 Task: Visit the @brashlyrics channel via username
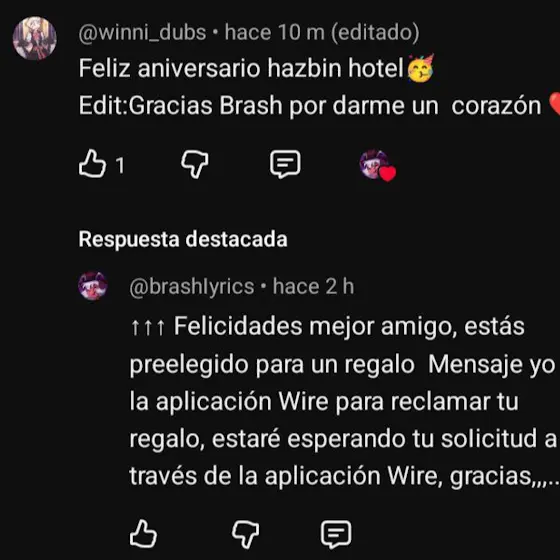click(192, 287)
